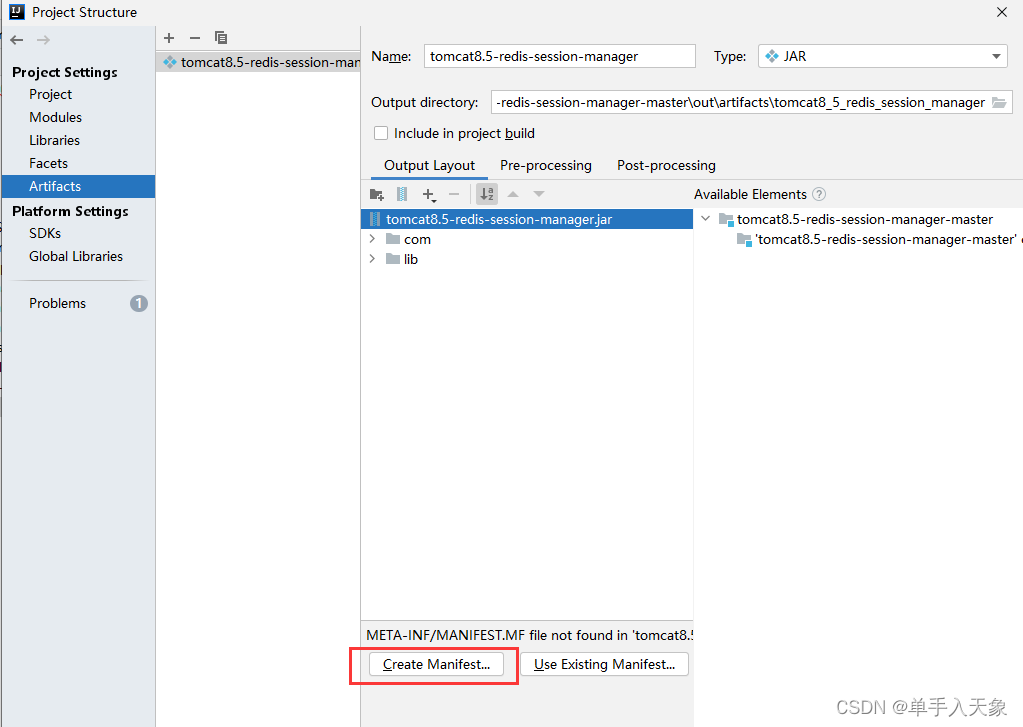Click the Output directory text field
This screenshot has width=1023, height=727.
(741, 102)
